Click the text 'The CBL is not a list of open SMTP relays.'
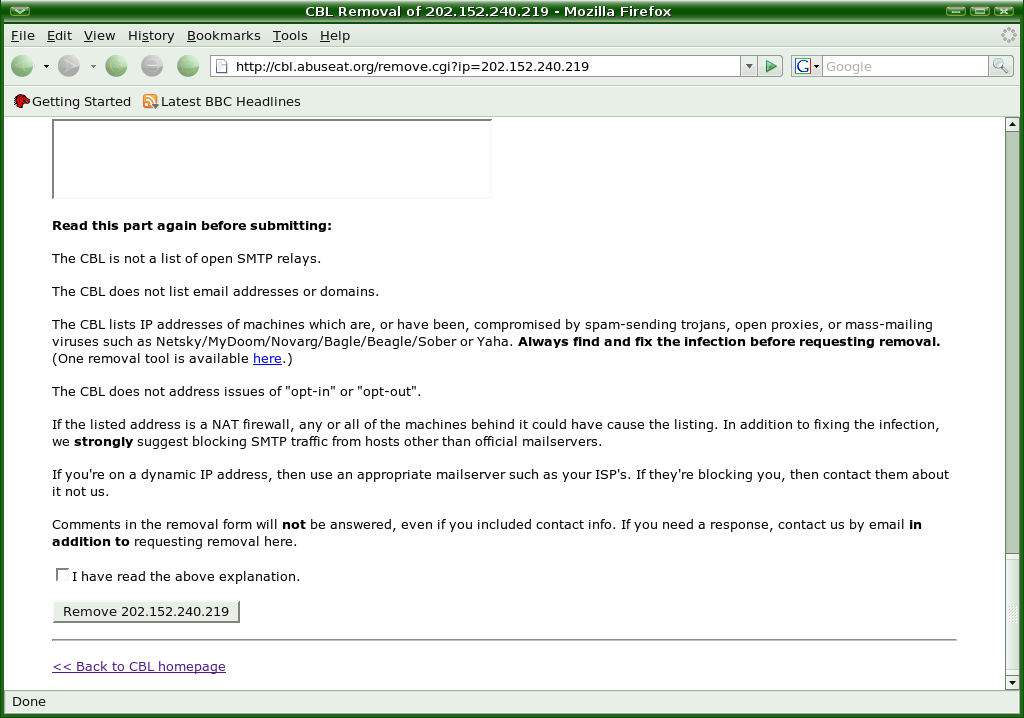The width and height of the screenshot is (1024, 718). (187, 259)
